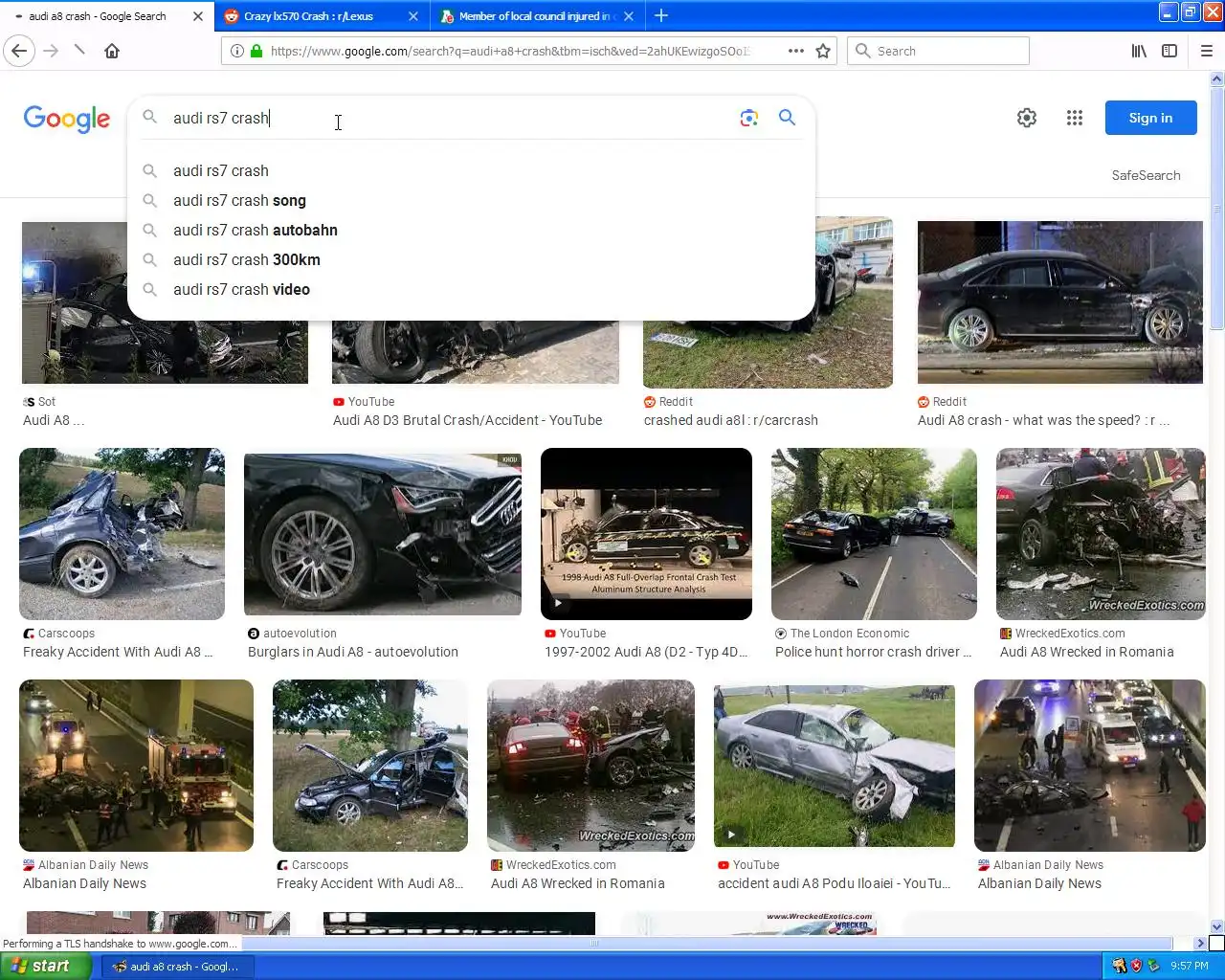Screen dimensions: 1225x980
Task: Open Burglars in Audi A8 autoevolution link
Action: pos(352,652)
